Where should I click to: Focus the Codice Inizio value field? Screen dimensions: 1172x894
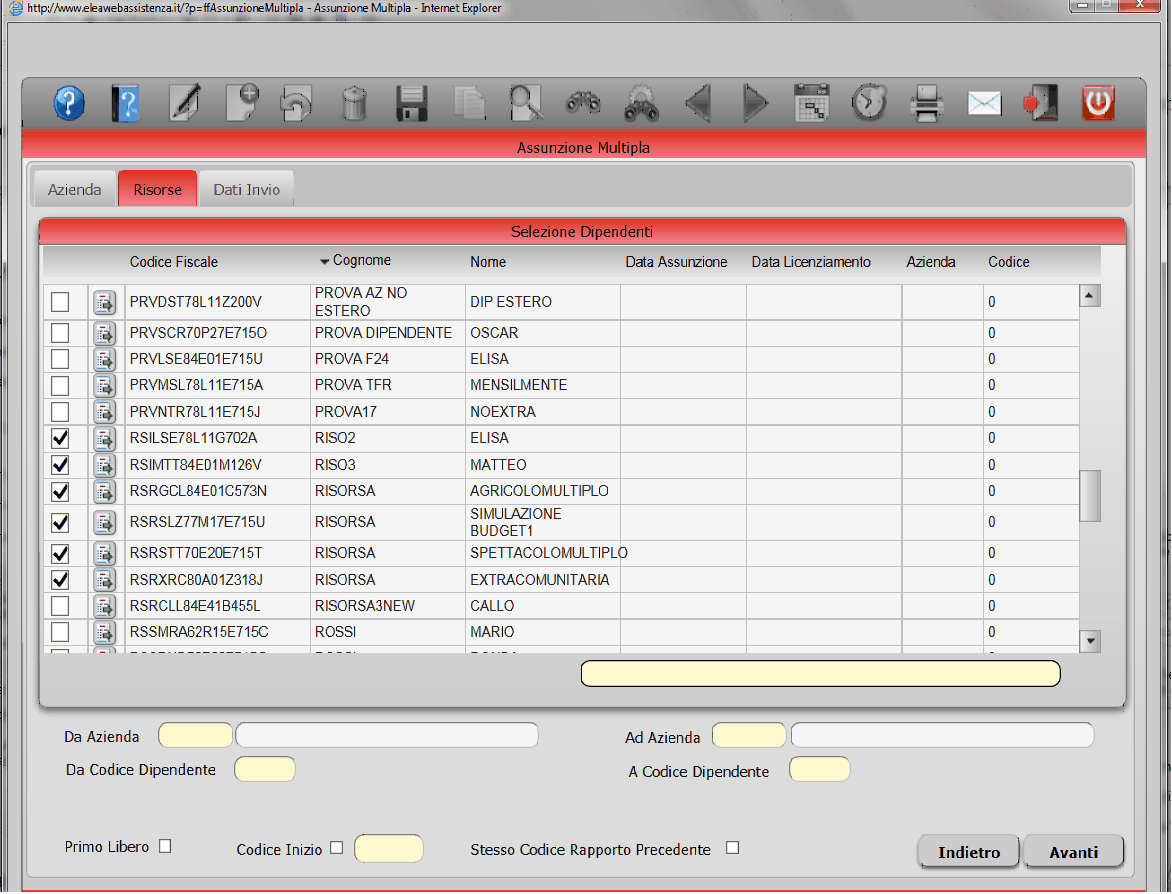point(389,848)
